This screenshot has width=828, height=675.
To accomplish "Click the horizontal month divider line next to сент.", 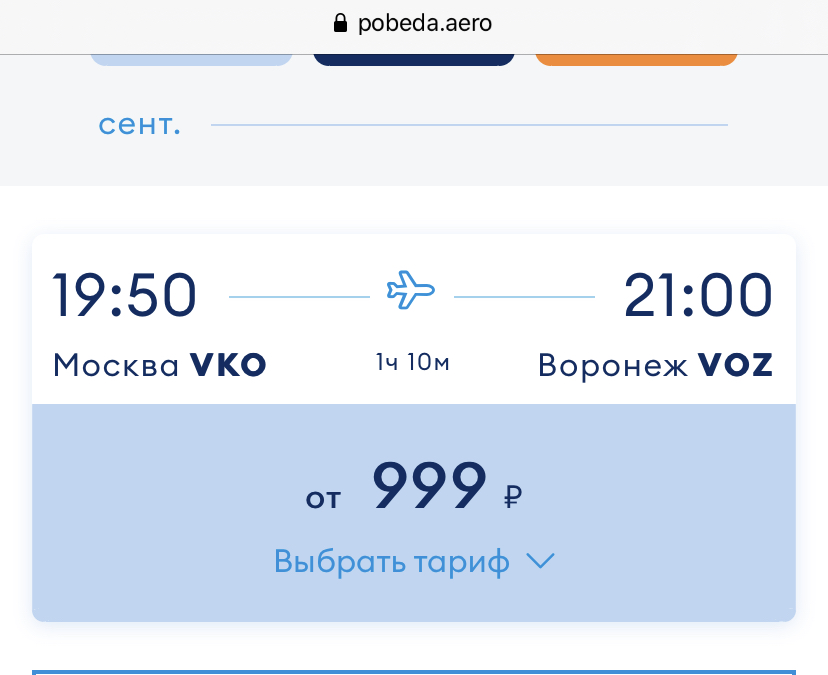I will [469, 125].
